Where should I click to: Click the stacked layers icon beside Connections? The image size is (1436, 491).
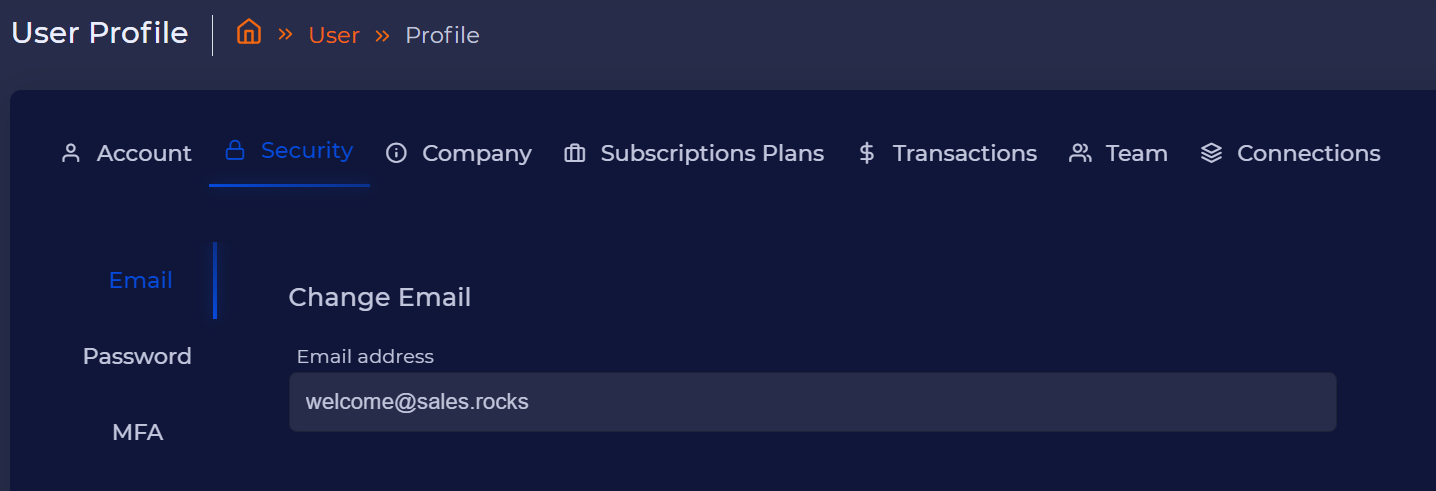pyautogui.click(x=1211, y=153)
